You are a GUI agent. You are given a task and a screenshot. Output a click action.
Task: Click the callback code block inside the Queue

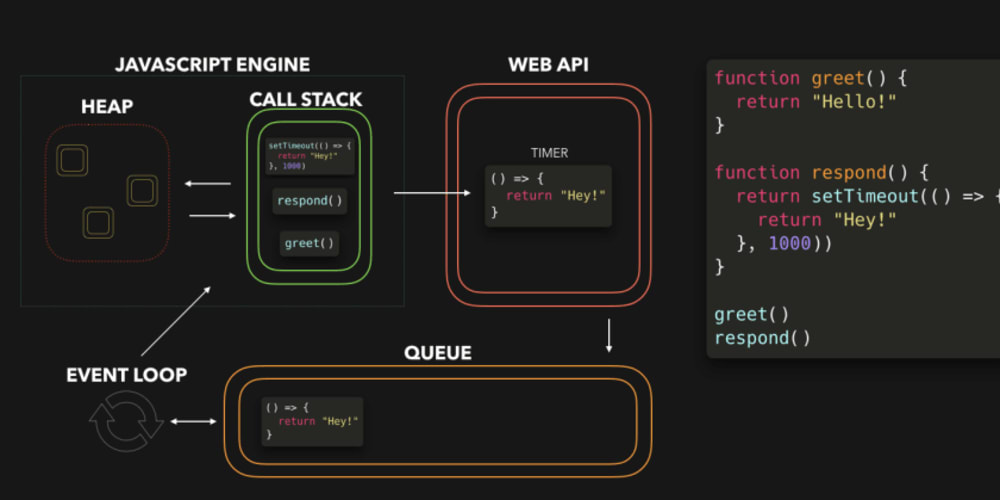tap(312, 422)
